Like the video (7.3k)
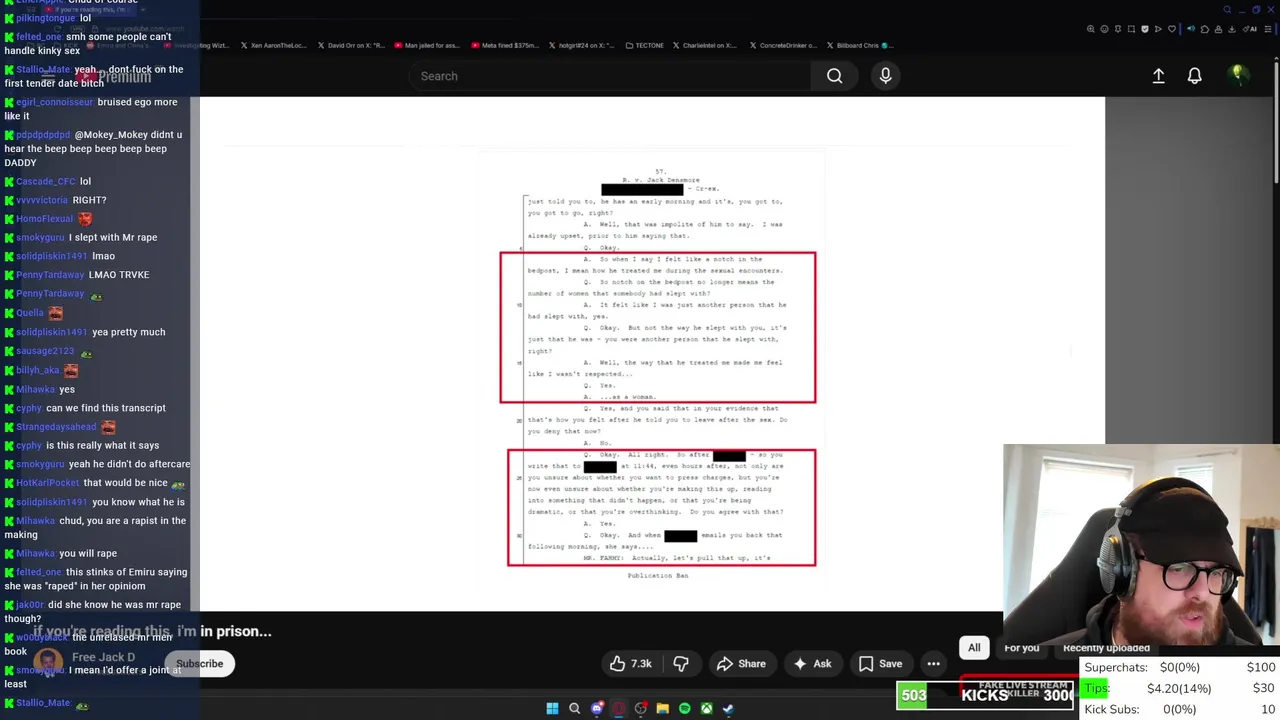The height and width of the screenshot is (720, 1280). tap(631, 663)
